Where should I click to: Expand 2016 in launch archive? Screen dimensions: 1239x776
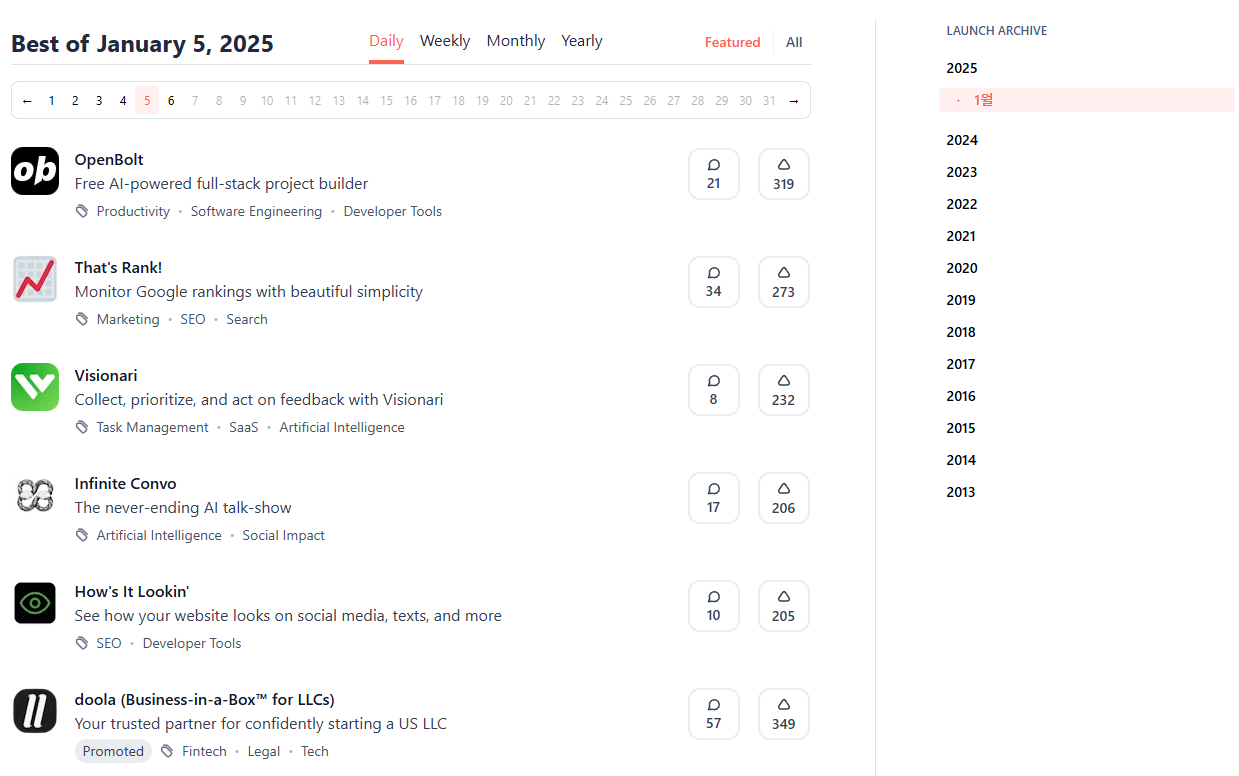coord(961,396)
